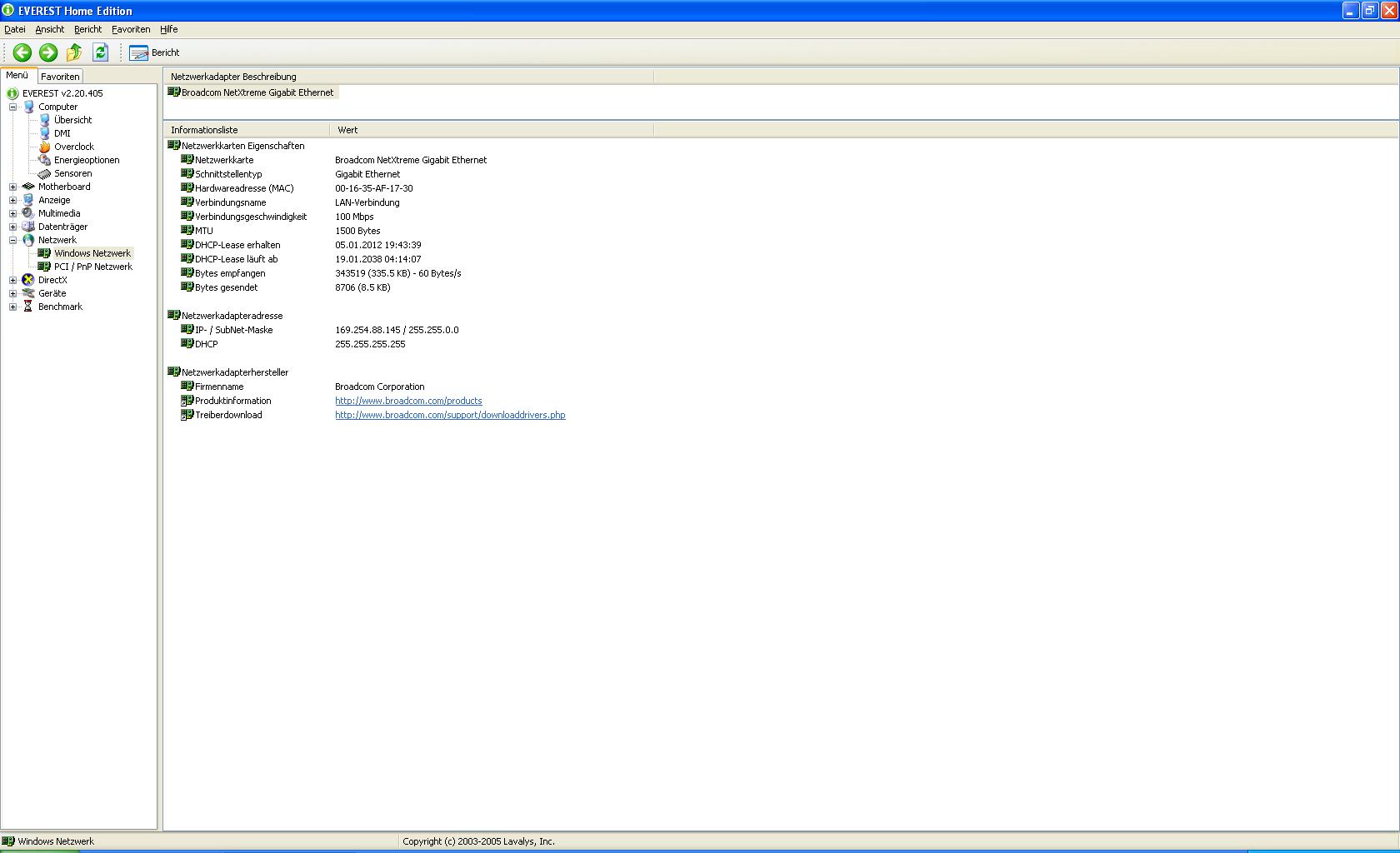Switch to the Menü tab
Image resolution: width=1400 pixels, height=853 pixels.
pyautogui.click(x=17, y=75)
